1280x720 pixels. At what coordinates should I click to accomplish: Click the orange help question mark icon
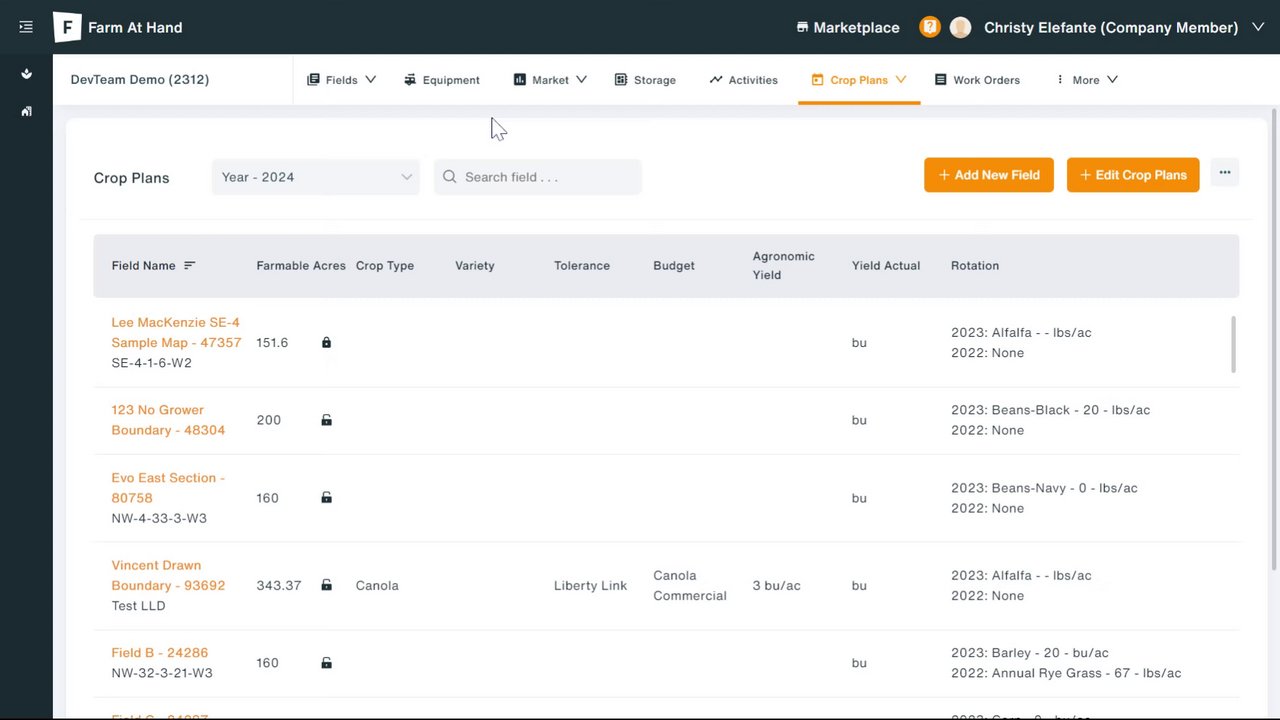pos(930,27)
